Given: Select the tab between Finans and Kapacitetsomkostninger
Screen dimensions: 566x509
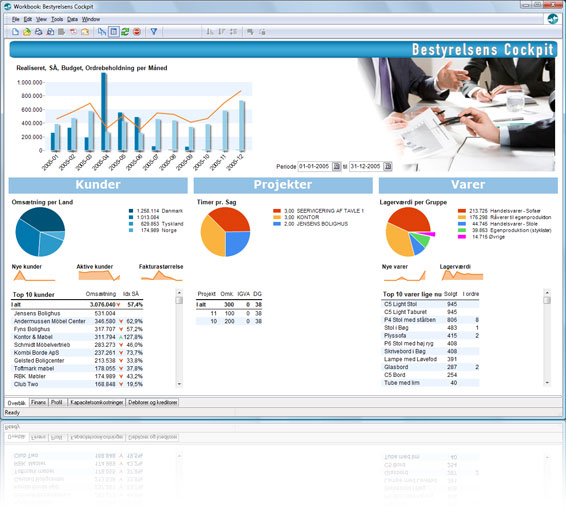Looking at the screenshot, I should (x=58, y=402).
